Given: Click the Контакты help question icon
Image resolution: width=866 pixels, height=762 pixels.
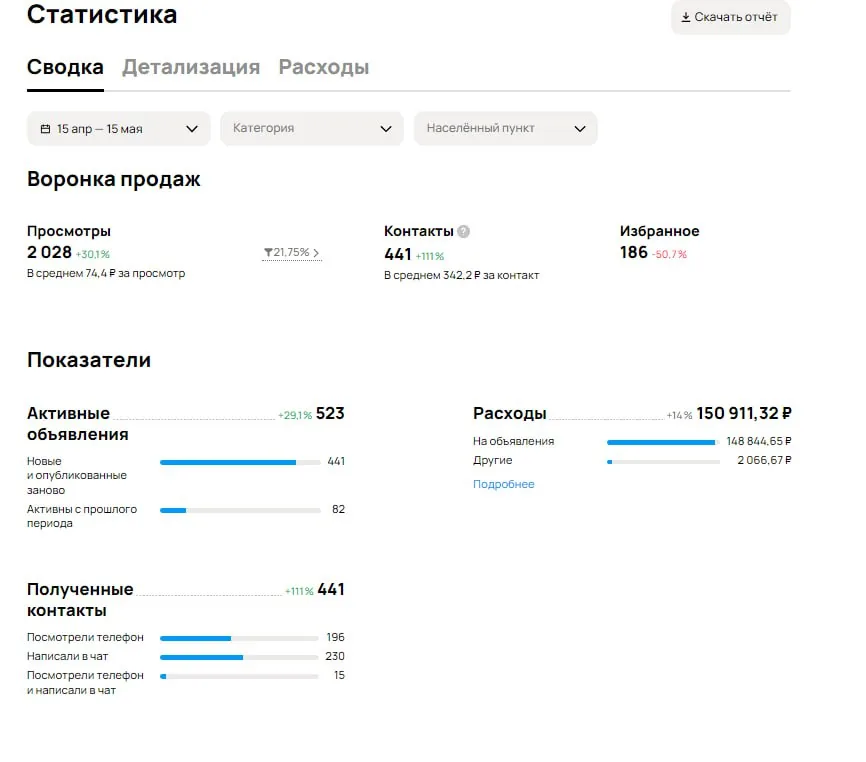Looking at the screenshot, I should tap(463, 231).
